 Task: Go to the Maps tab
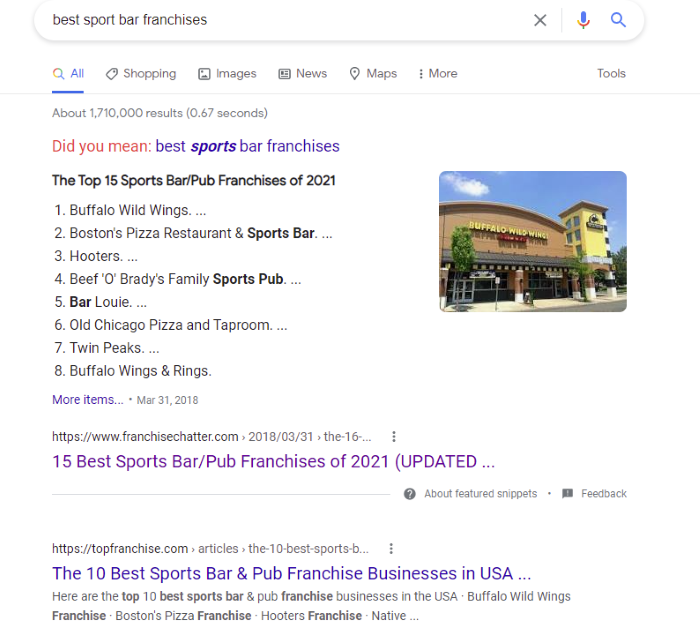(373, 74)
